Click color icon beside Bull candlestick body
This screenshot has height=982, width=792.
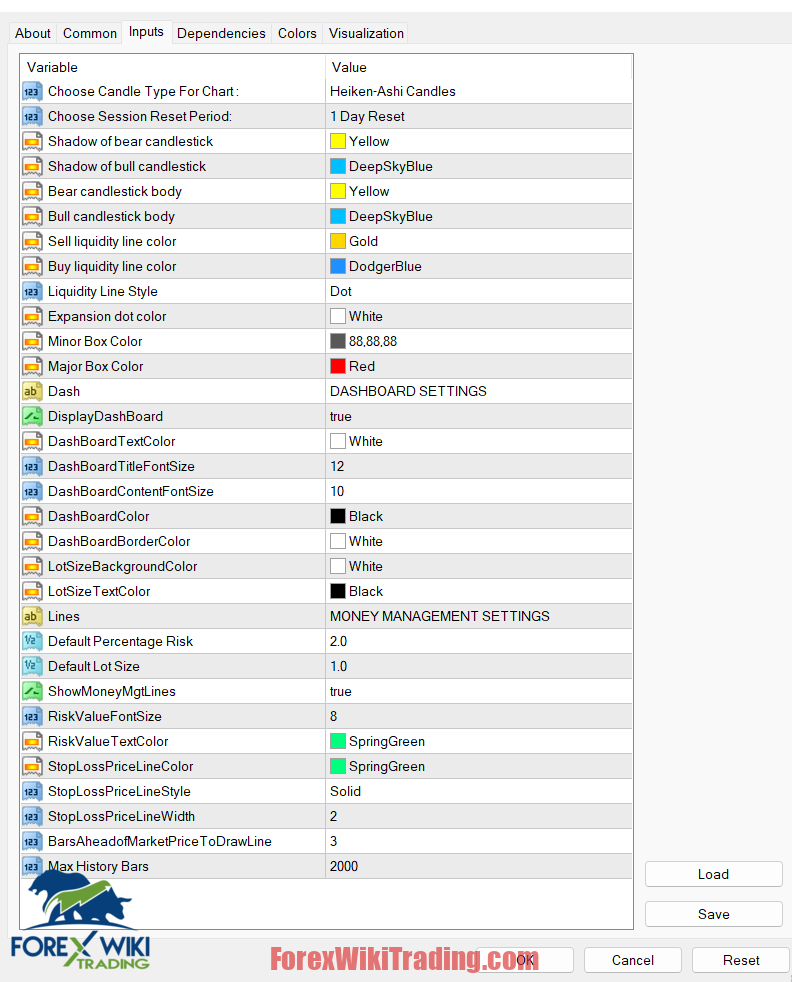click(x=32, y=217)
